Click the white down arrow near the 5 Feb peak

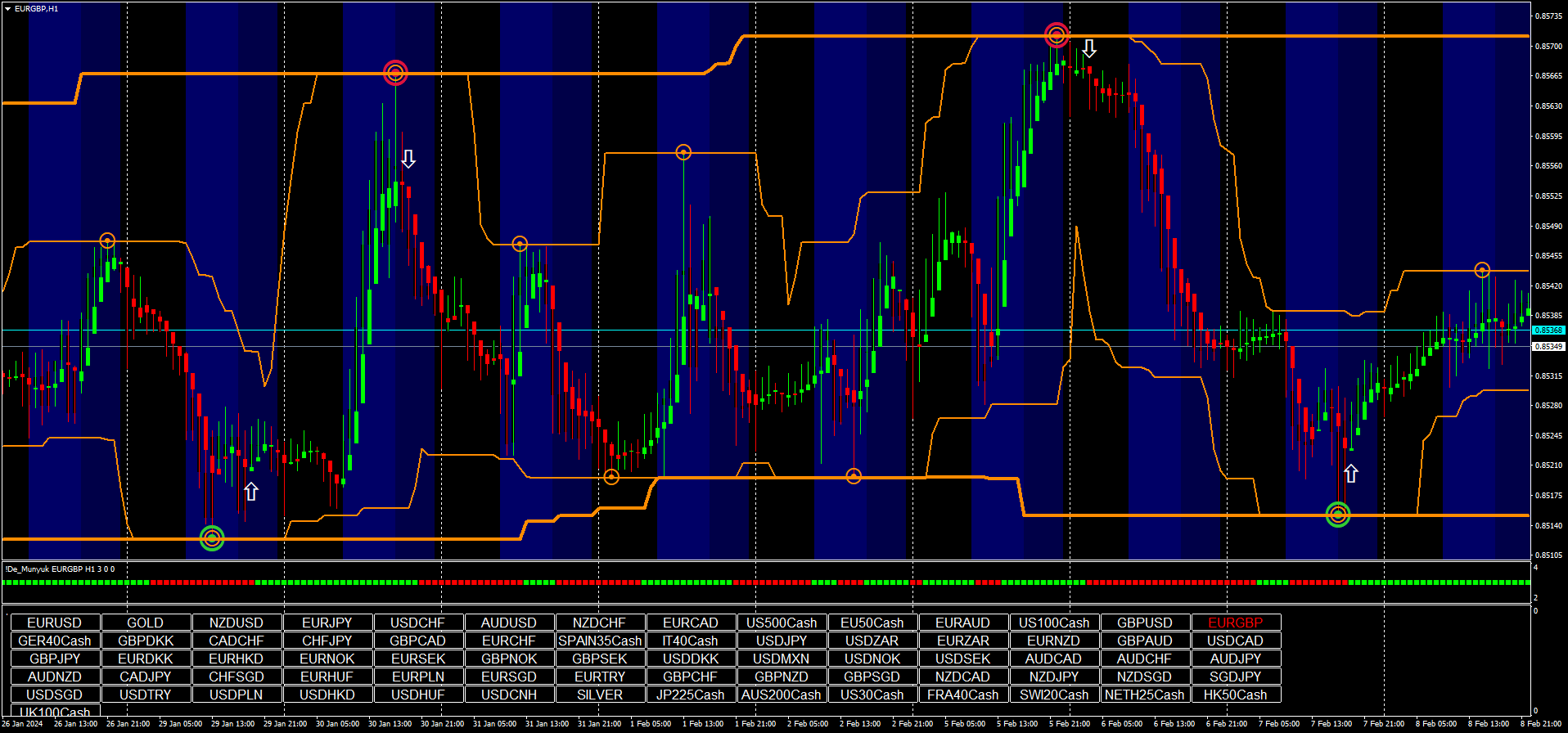click(1088, 48)
